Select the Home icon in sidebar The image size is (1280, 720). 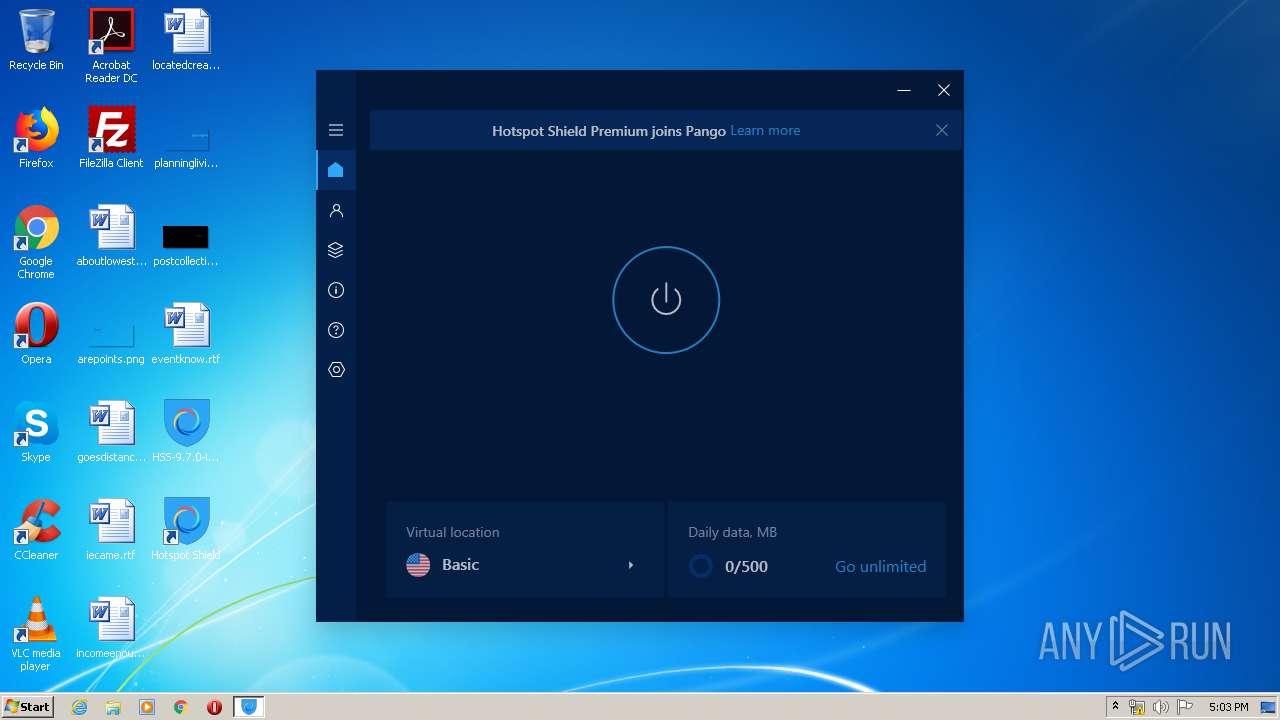click(336, 170)
